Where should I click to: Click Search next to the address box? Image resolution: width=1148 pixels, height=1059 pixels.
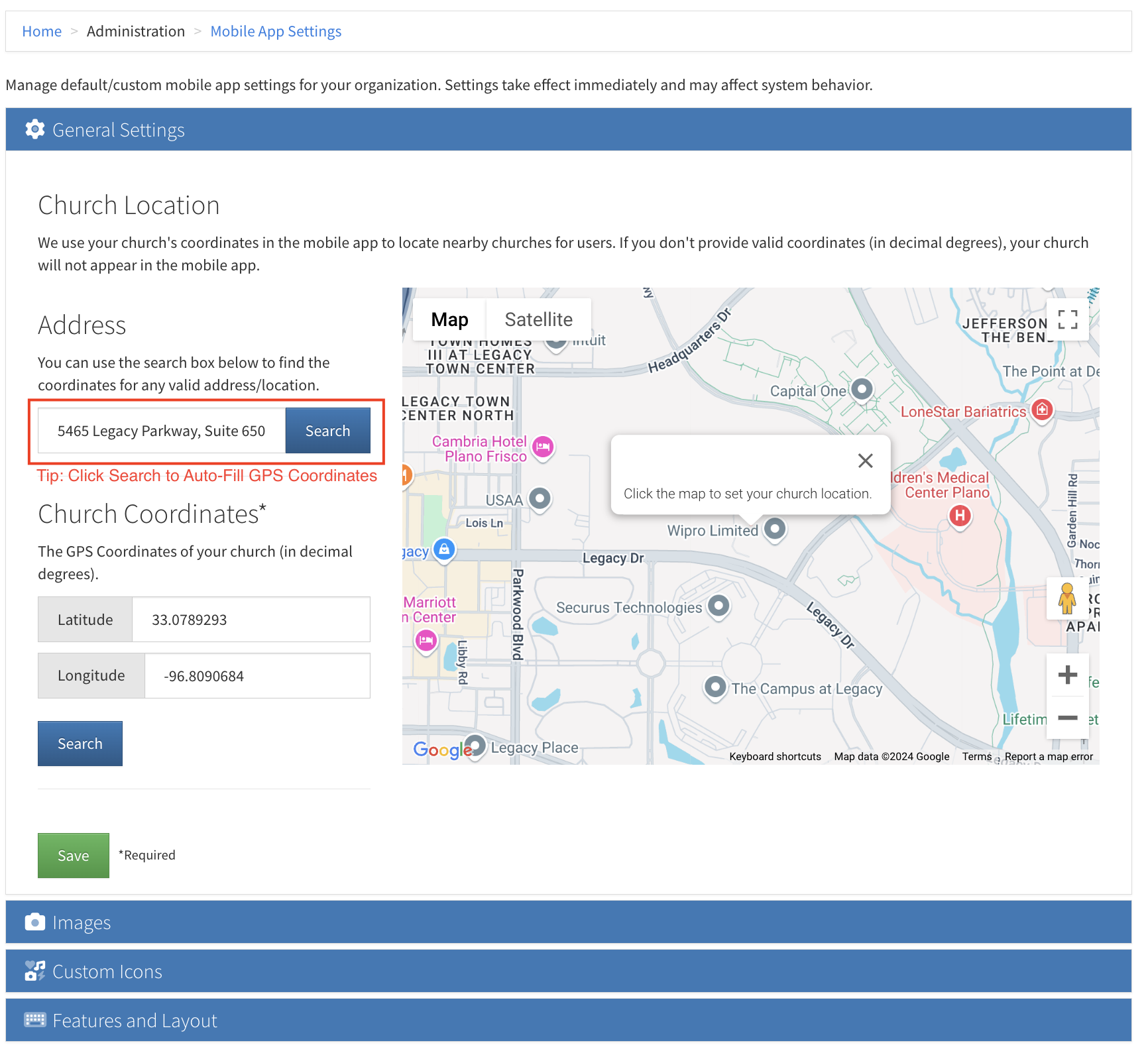327,431
